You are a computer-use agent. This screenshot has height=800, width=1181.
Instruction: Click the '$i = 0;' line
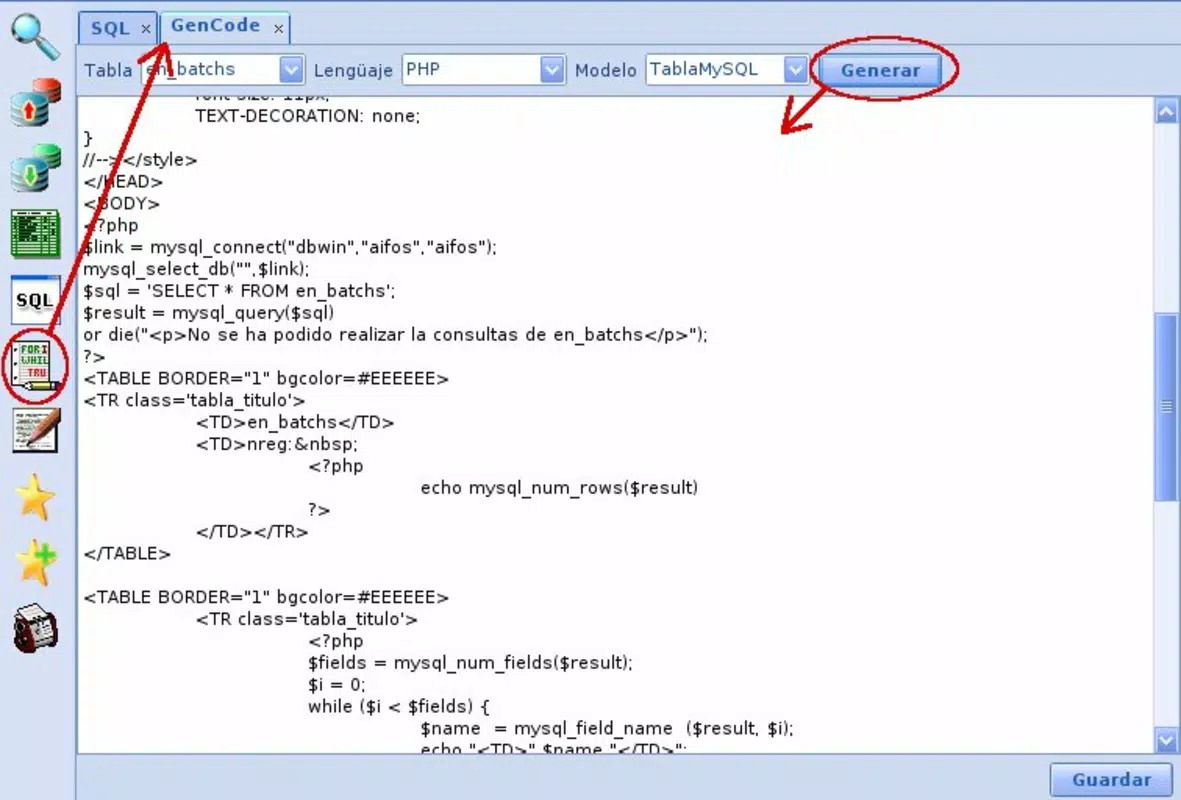336,684
